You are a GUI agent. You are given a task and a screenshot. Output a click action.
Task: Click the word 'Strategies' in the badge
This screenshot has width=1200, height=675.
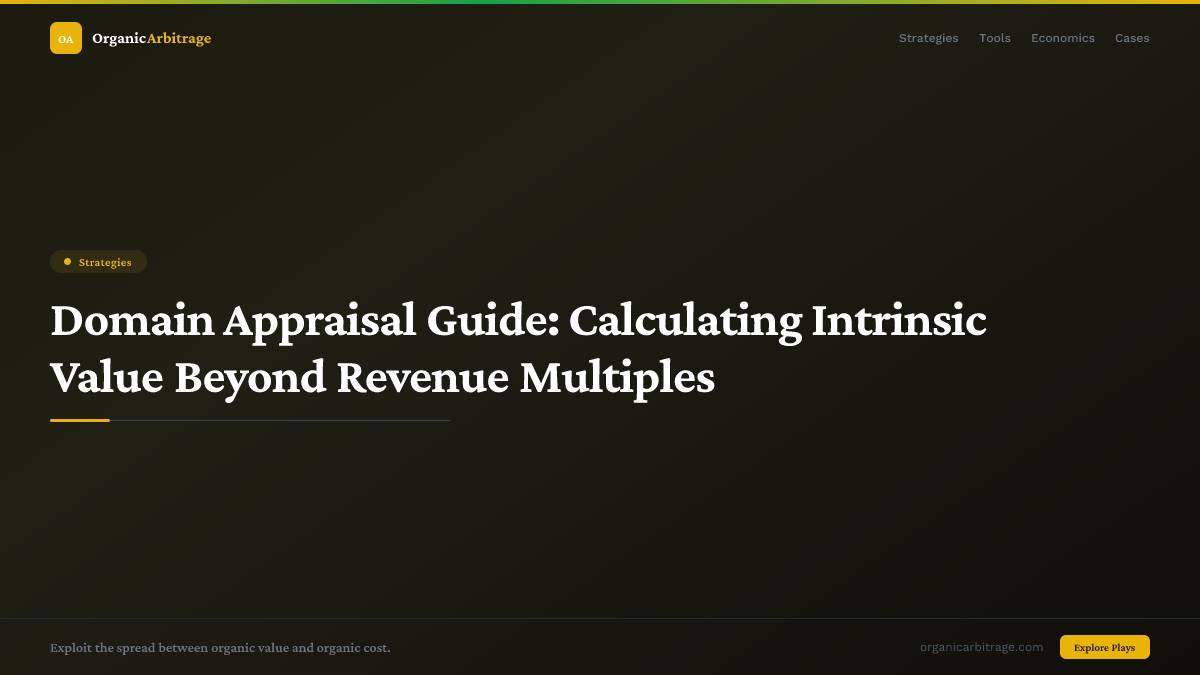(106, 262)
